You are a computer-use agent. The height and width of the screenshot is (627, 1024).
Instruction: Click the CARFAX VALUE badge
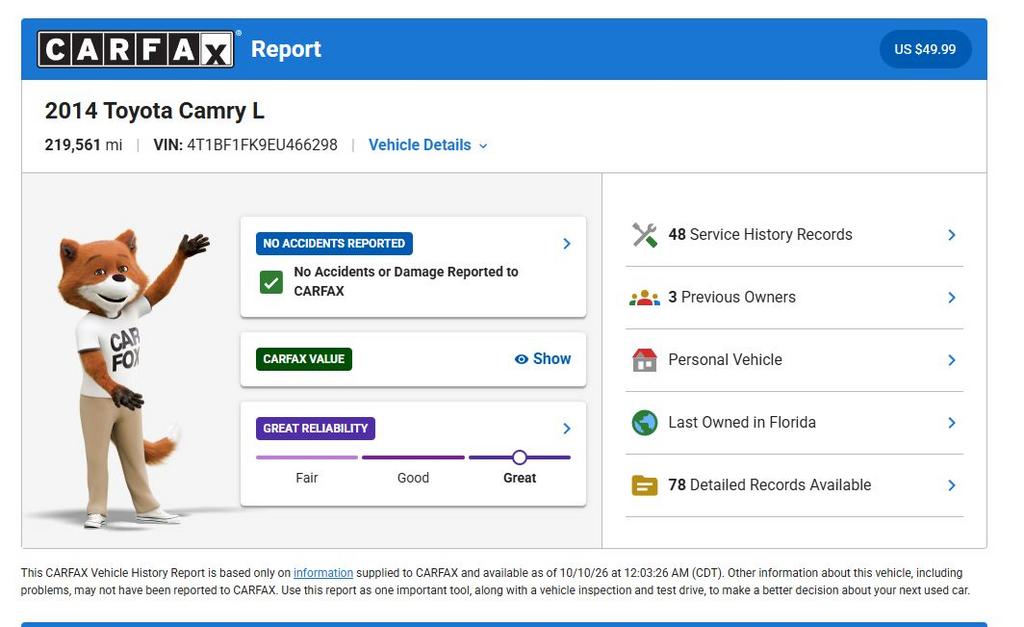pyautogui.click(x=304, y=359)
